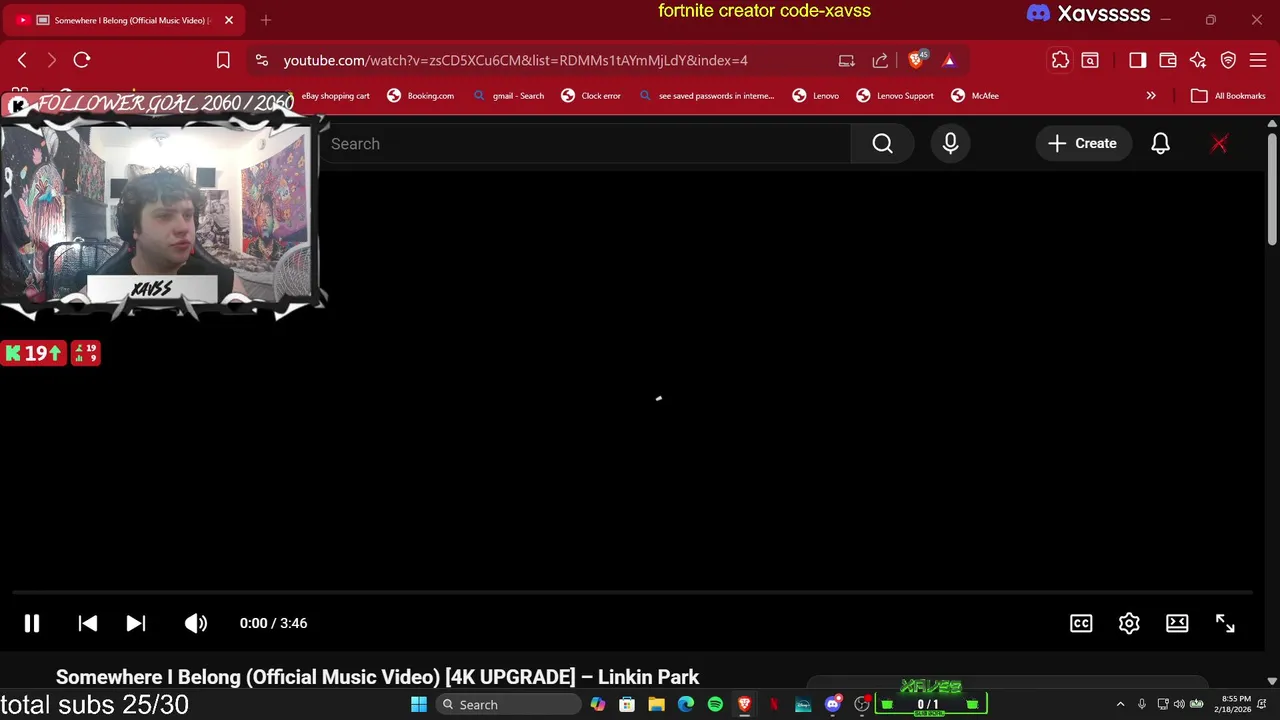Open the gmail - Search bookmark
This screenshot has width=1280, height=720.
(x=508, y=96)
